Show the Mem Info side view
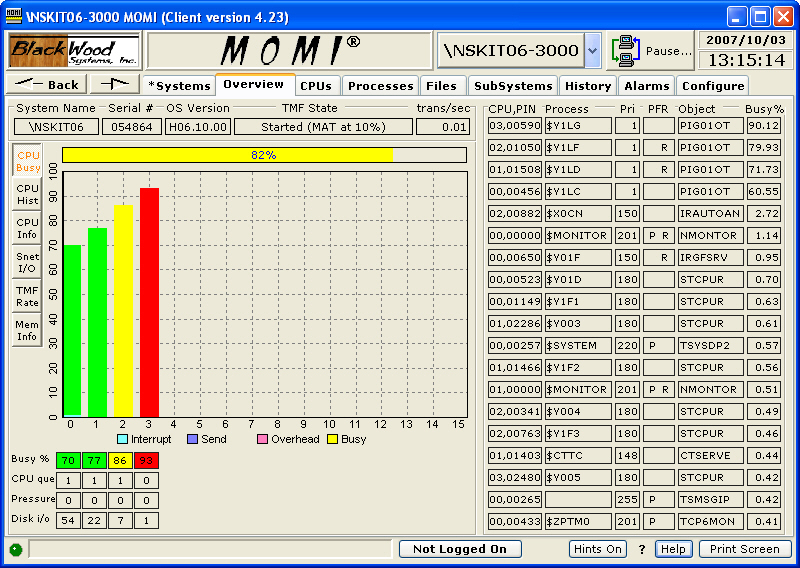The height and width of the screenshot is (568, 800). tap(27, 330)
